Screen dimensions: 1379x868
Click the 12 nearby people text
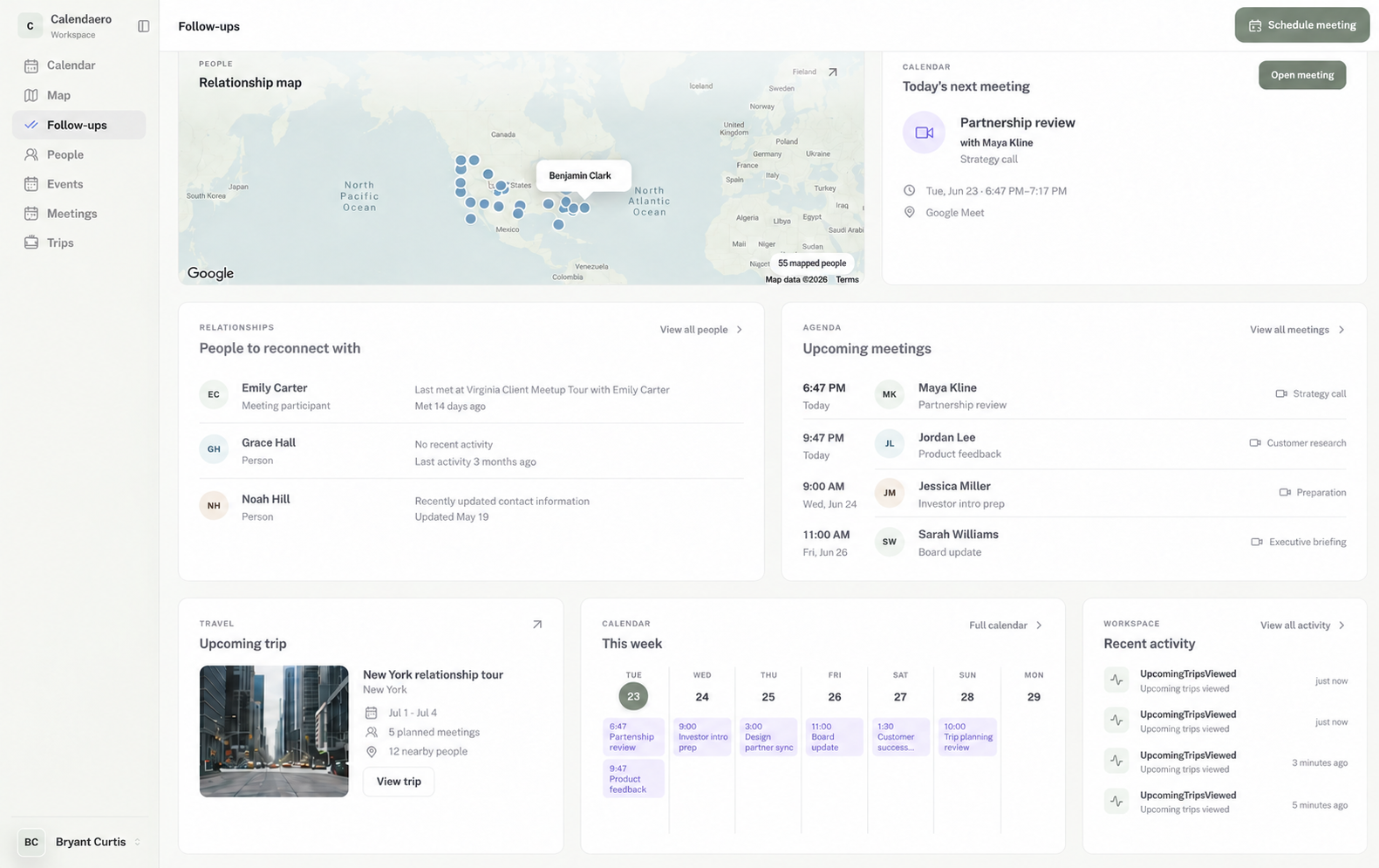tap(427, 752)
